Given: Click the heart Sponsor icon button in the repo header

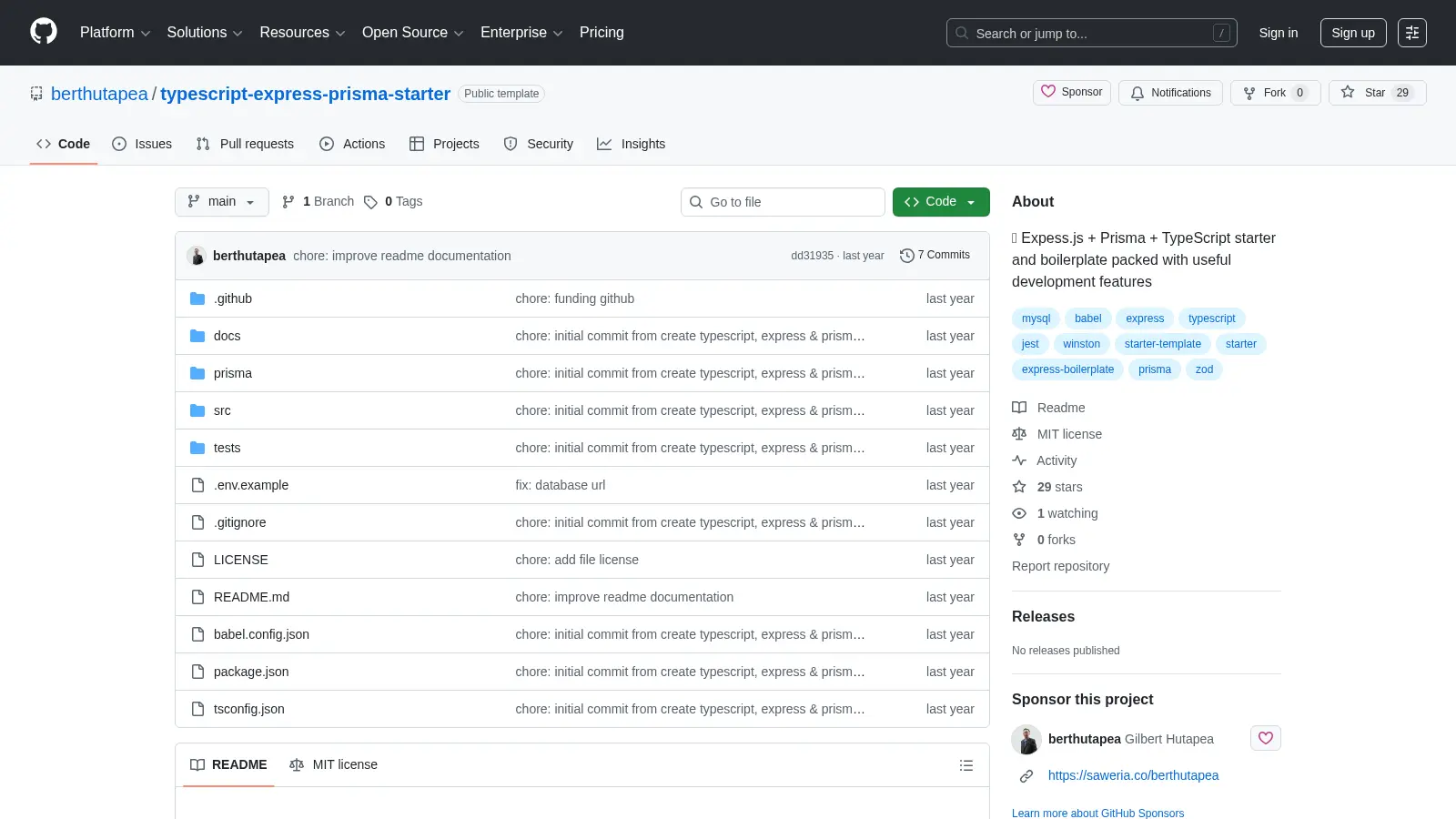Looking at the screenshot, I should 1072,93.
